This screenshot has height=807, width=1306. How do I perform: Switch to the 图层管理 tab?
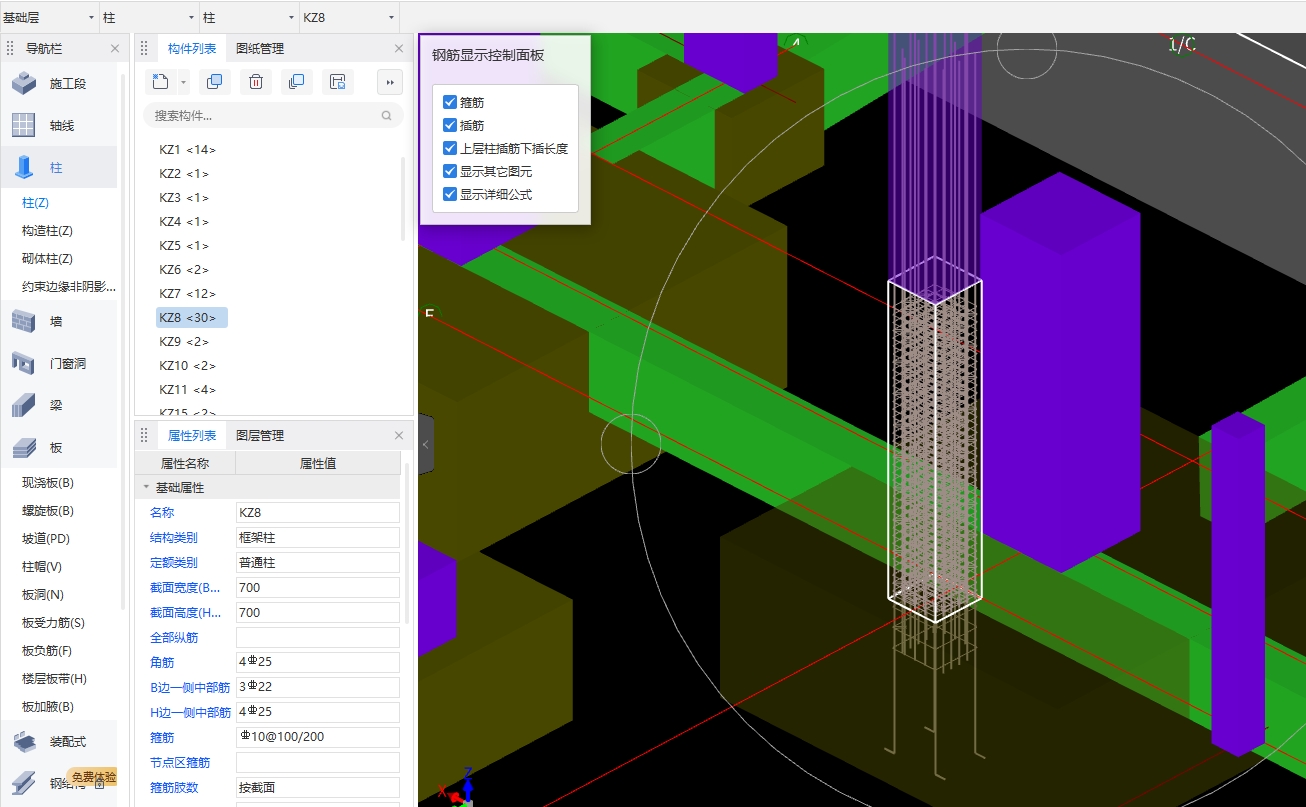point(260,435)
